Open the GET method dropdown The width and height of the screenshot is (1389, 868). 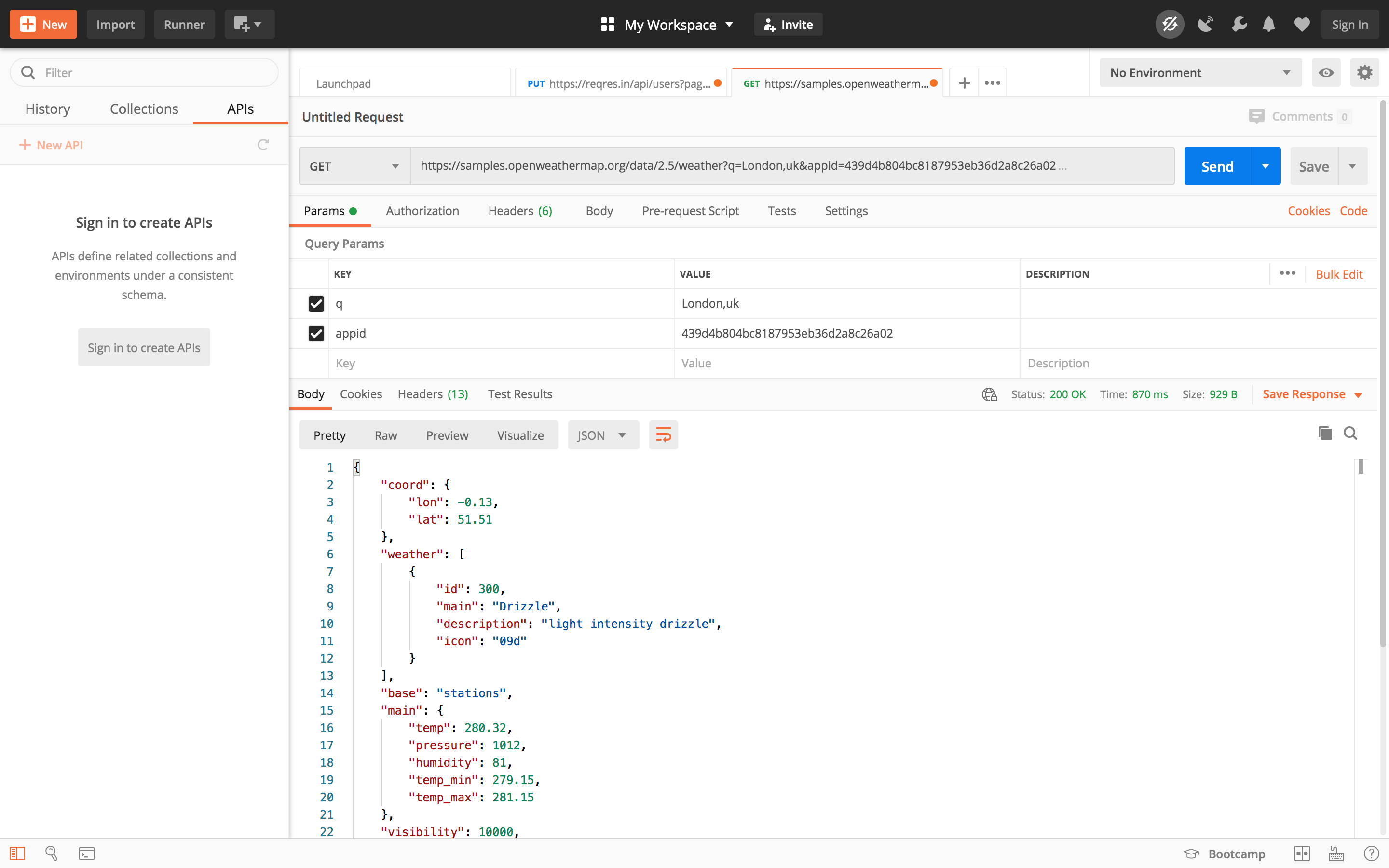[354, 166]
